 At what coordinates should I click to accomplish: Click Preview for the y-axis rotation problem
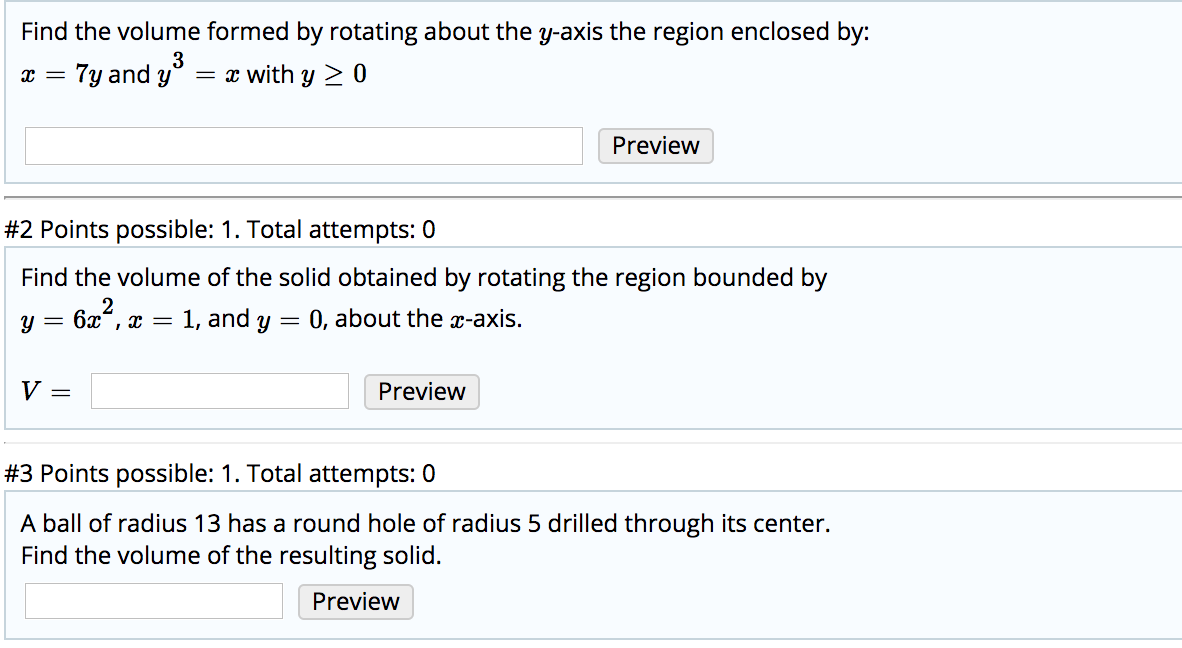point(655,146)
